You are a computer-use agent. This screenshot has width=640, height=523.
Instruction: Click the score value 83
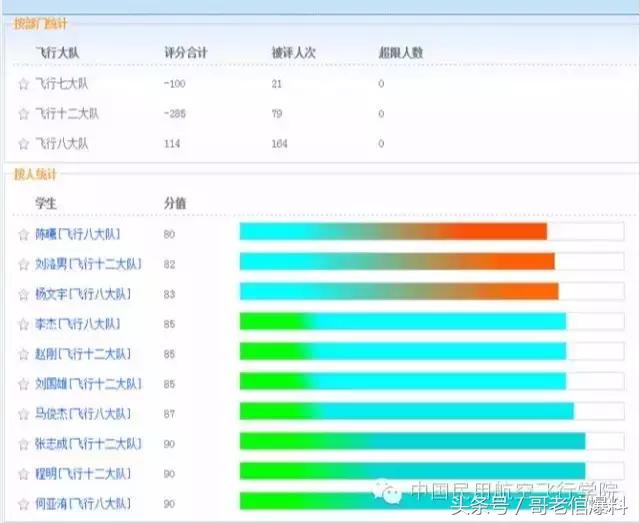click(169, 294)
